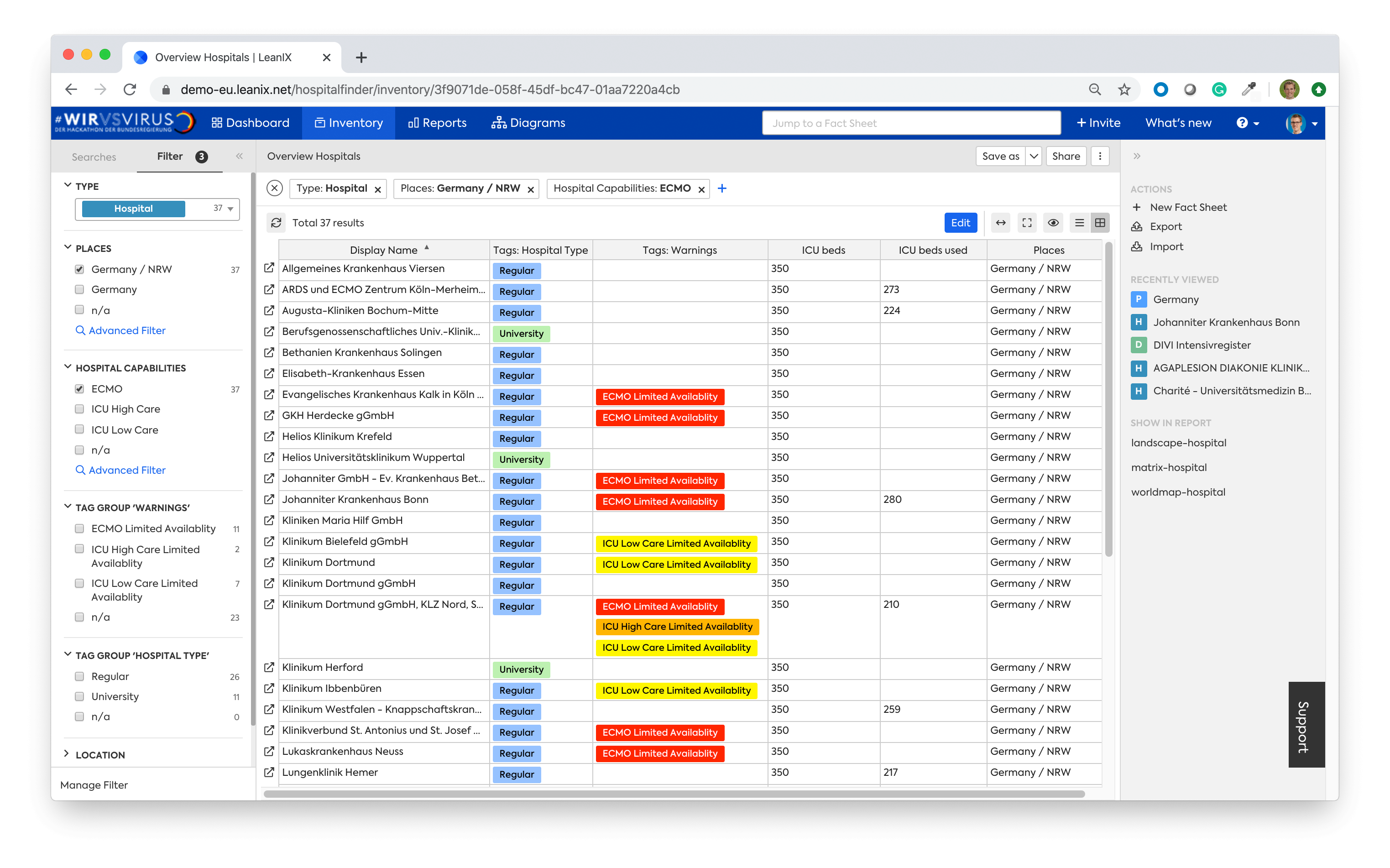Open Places Advanced Filter link

(x=127, y=330)
